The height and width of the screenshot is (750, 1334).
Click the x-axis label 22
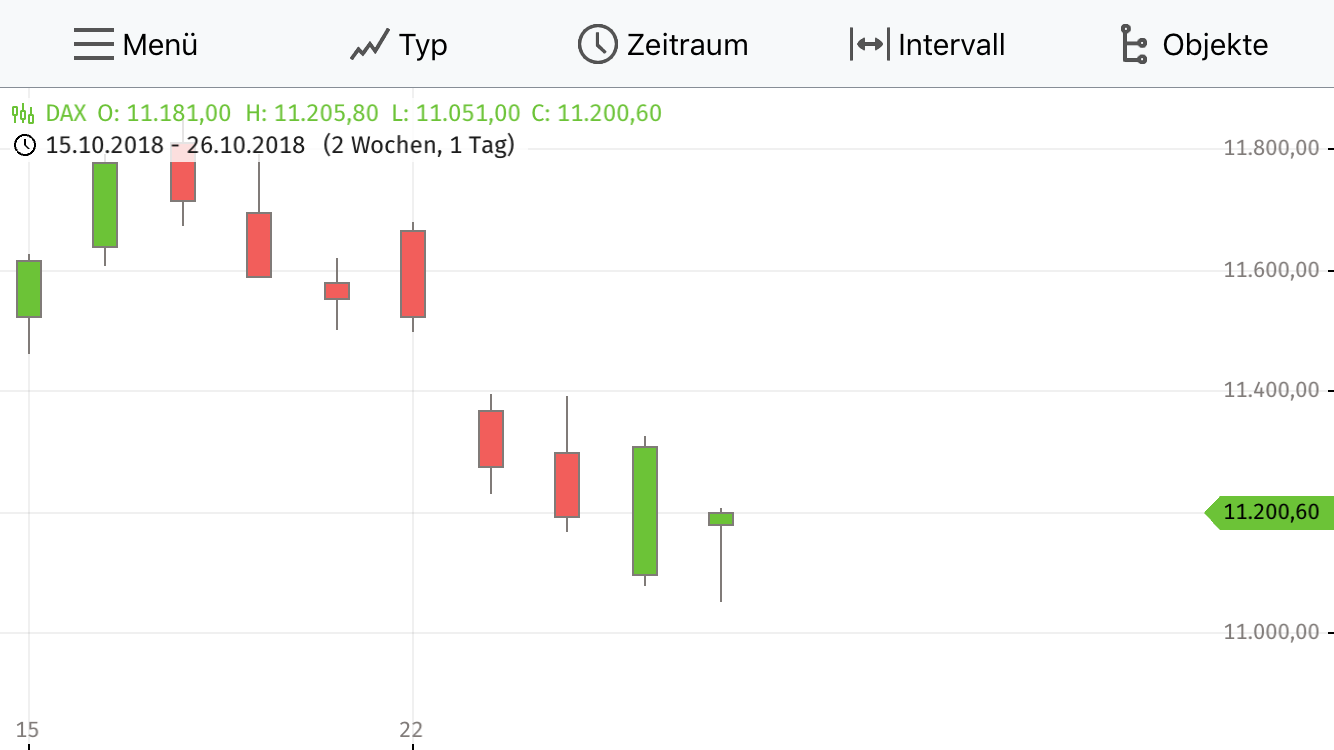(x=411, y=731)
